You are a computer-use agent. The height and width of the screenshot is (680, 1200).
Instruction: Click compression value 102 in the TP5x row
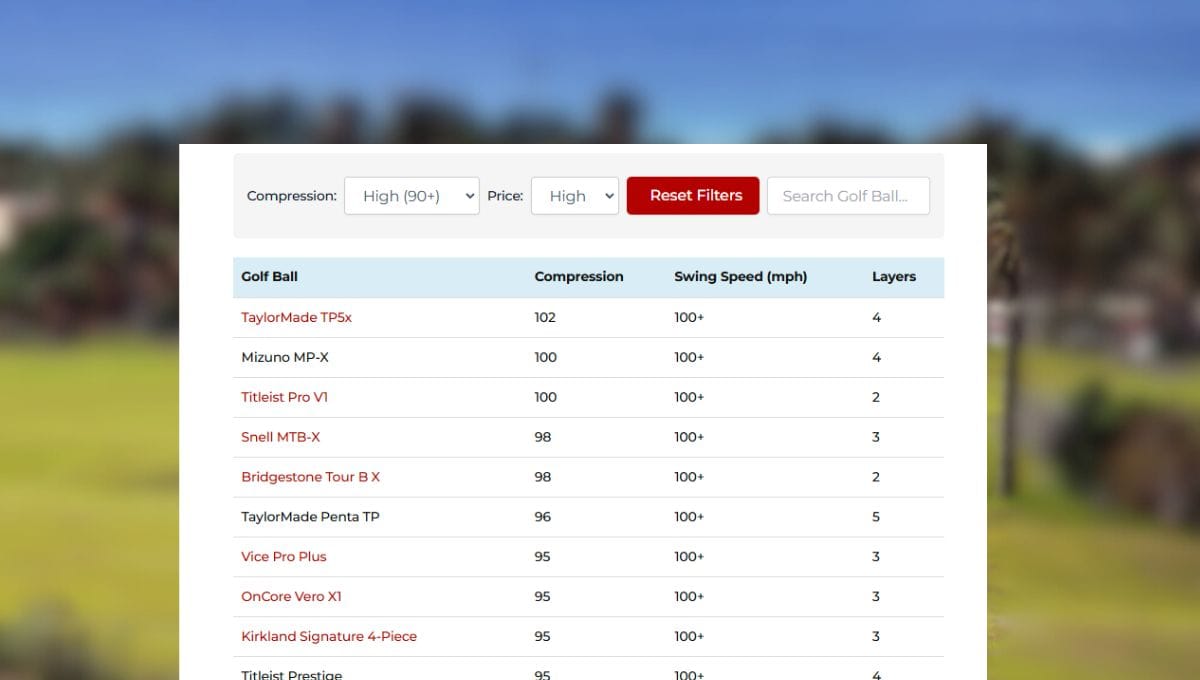545,317
